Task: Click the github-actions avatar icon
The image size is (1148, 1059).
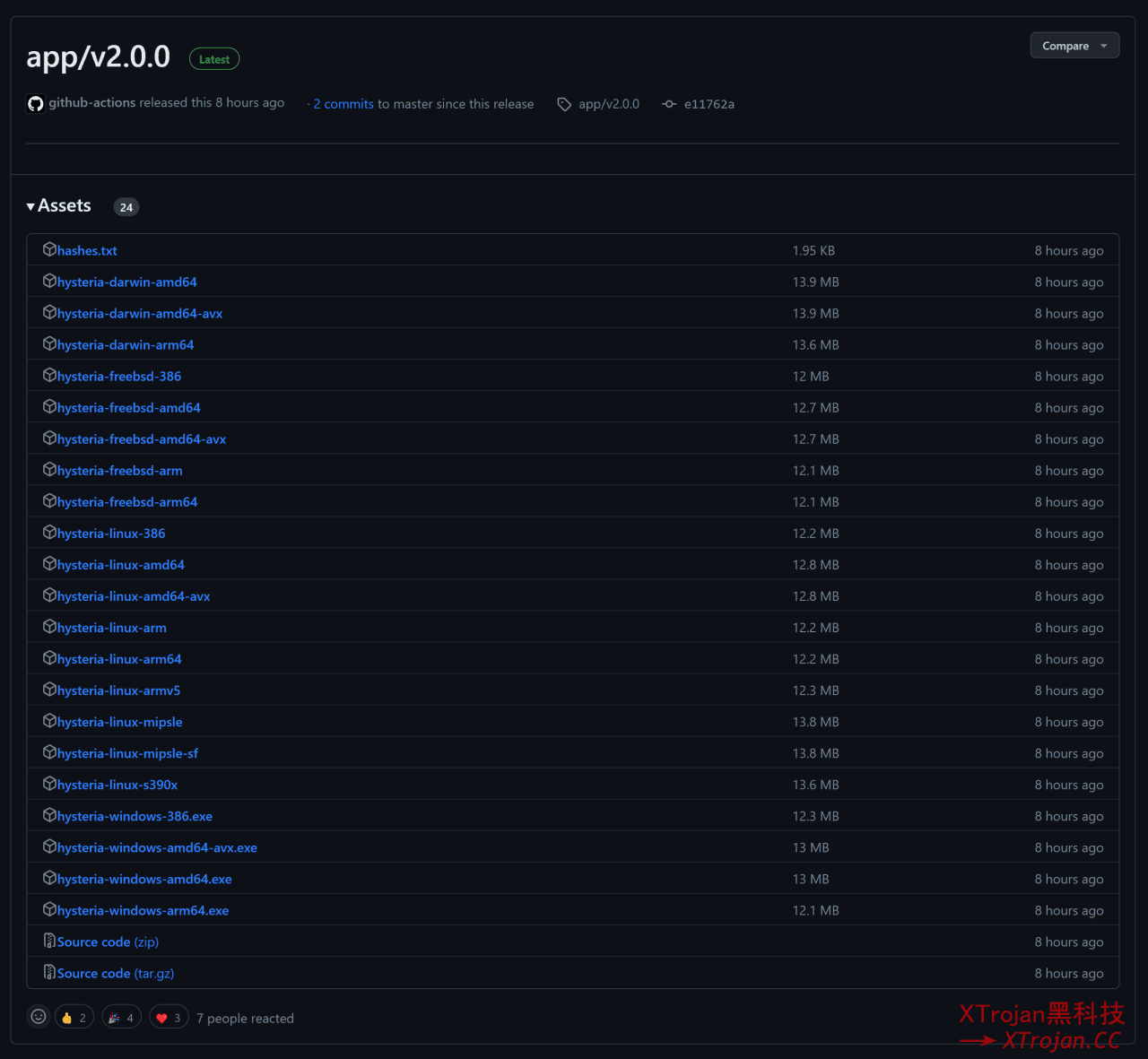Action: click(36, 104)
